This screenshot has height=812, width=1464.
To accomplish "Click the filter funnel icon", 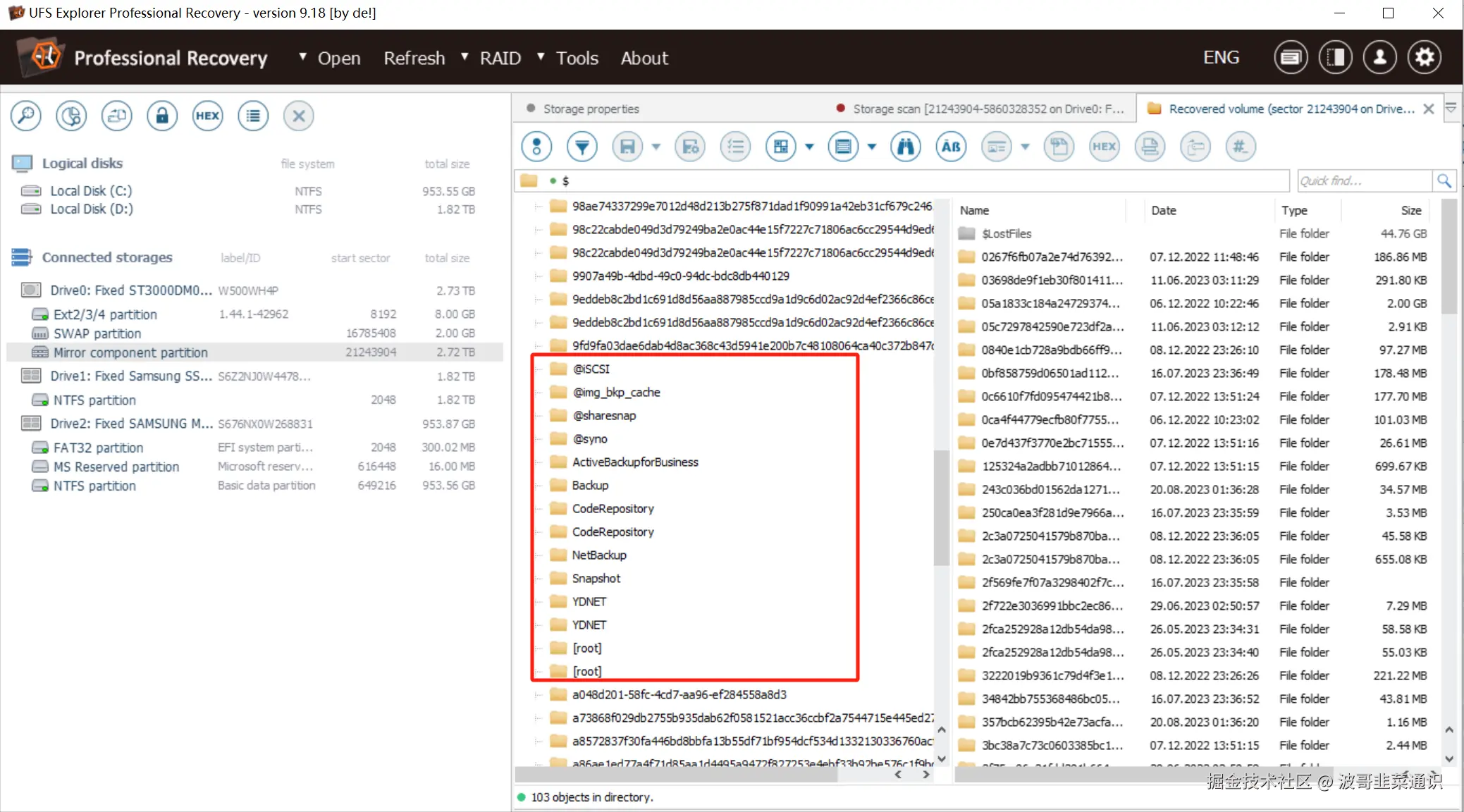I will click(582, 147).
